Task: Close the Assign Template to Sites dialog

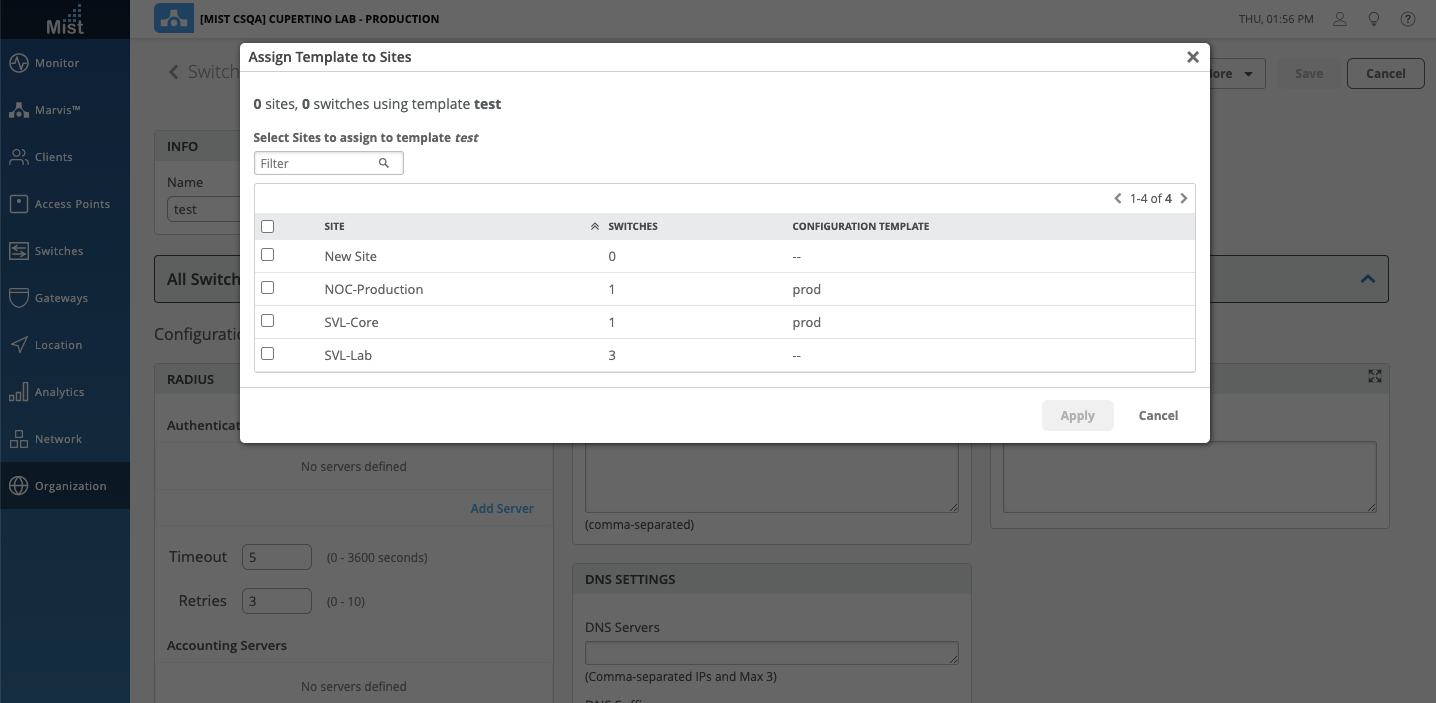Action: [x=1192, y=57]
